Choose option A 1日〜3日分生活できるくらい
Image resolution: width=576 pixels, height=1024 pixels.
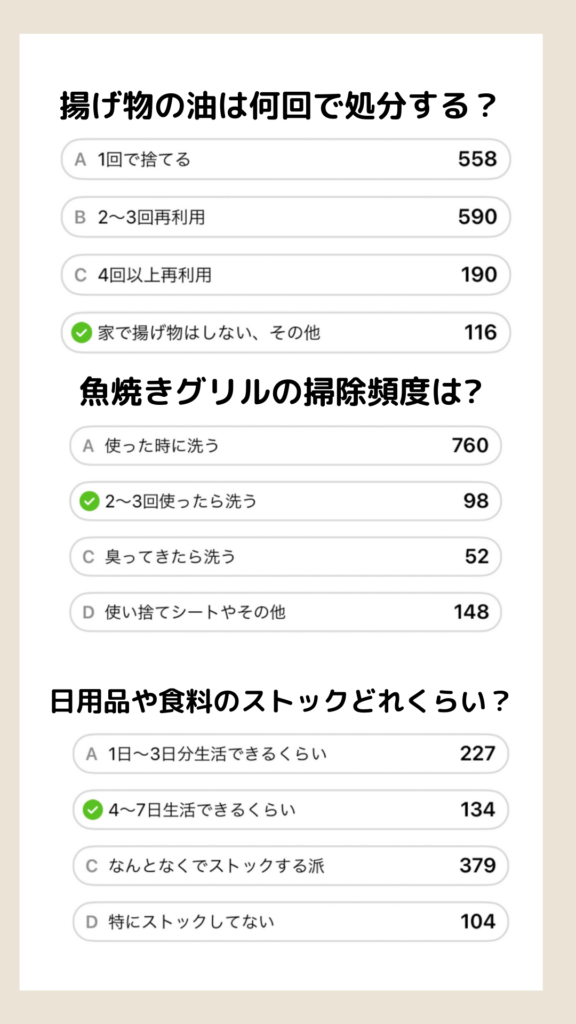click(x=291, y=754)
